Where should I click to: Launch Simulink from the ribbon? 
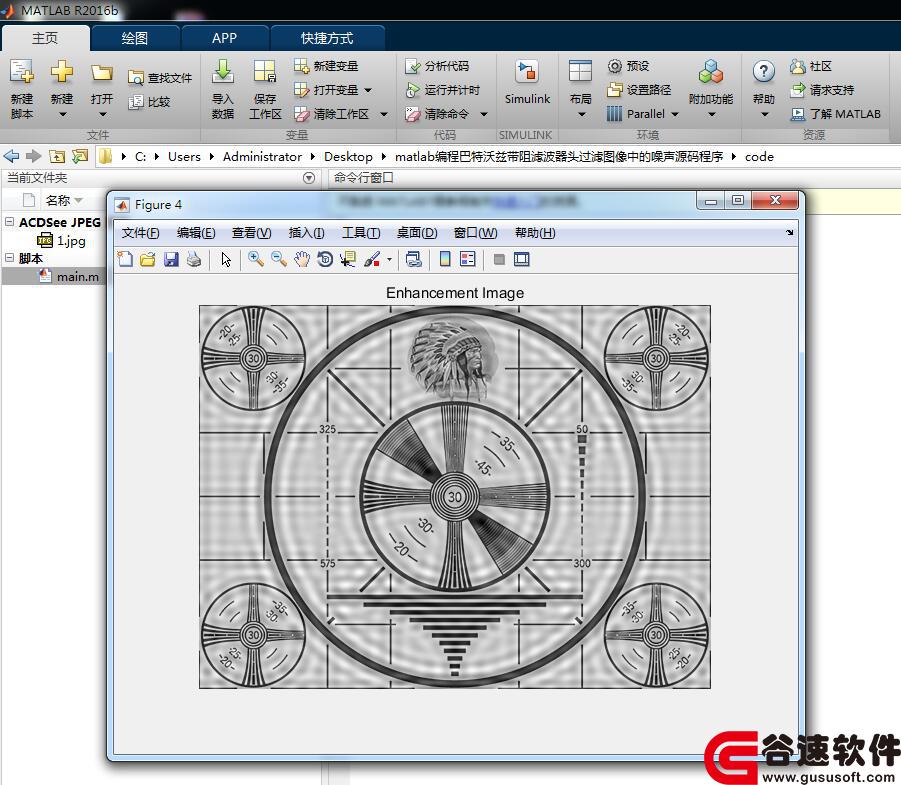point(527,82)
